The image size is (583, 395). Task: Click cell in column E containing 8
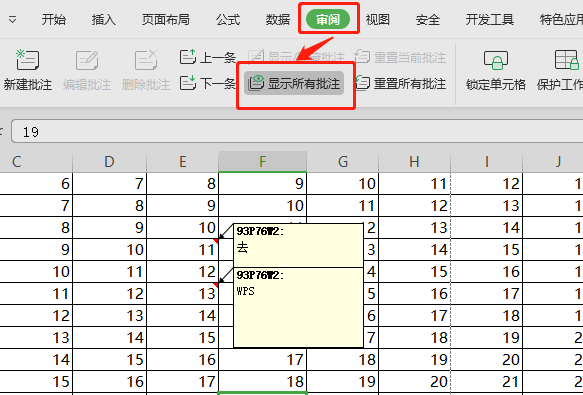(183, 184)
